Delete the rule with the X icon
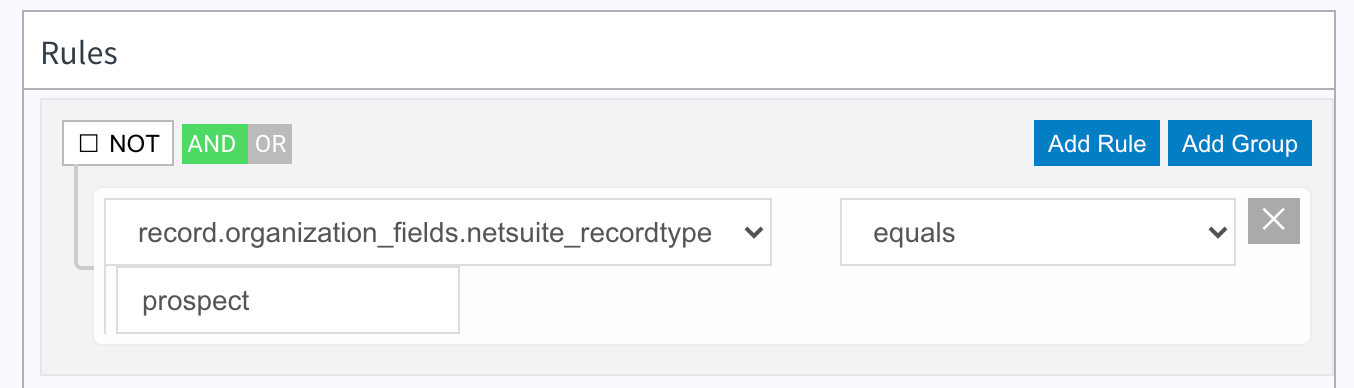This screenshot has height=388, width=1354. pos(1273,221)
